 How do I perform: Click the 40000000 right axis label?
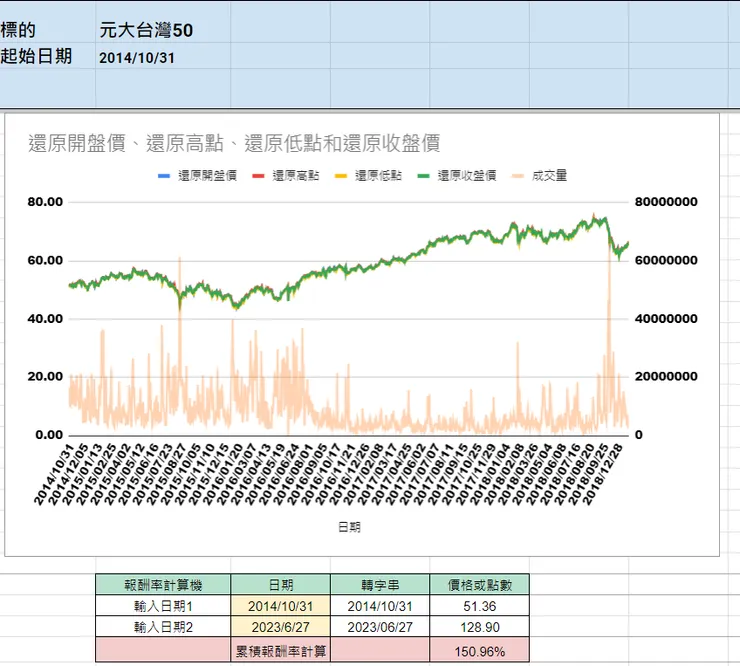(666, 319)
